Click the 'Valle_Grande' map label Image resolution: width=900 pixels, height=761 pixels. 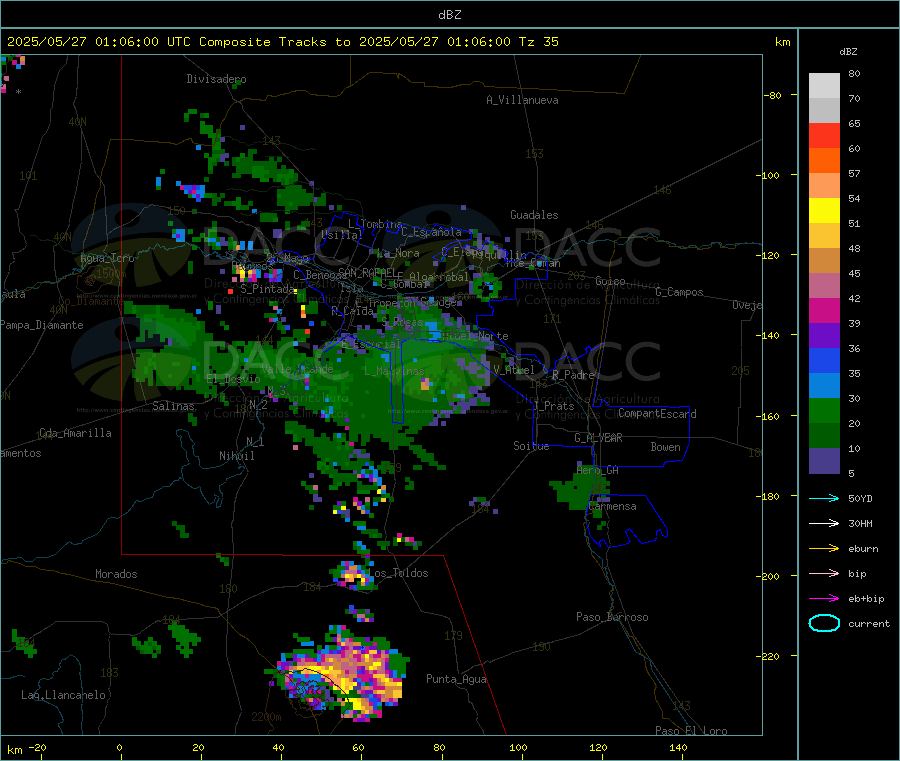point(297,368)
